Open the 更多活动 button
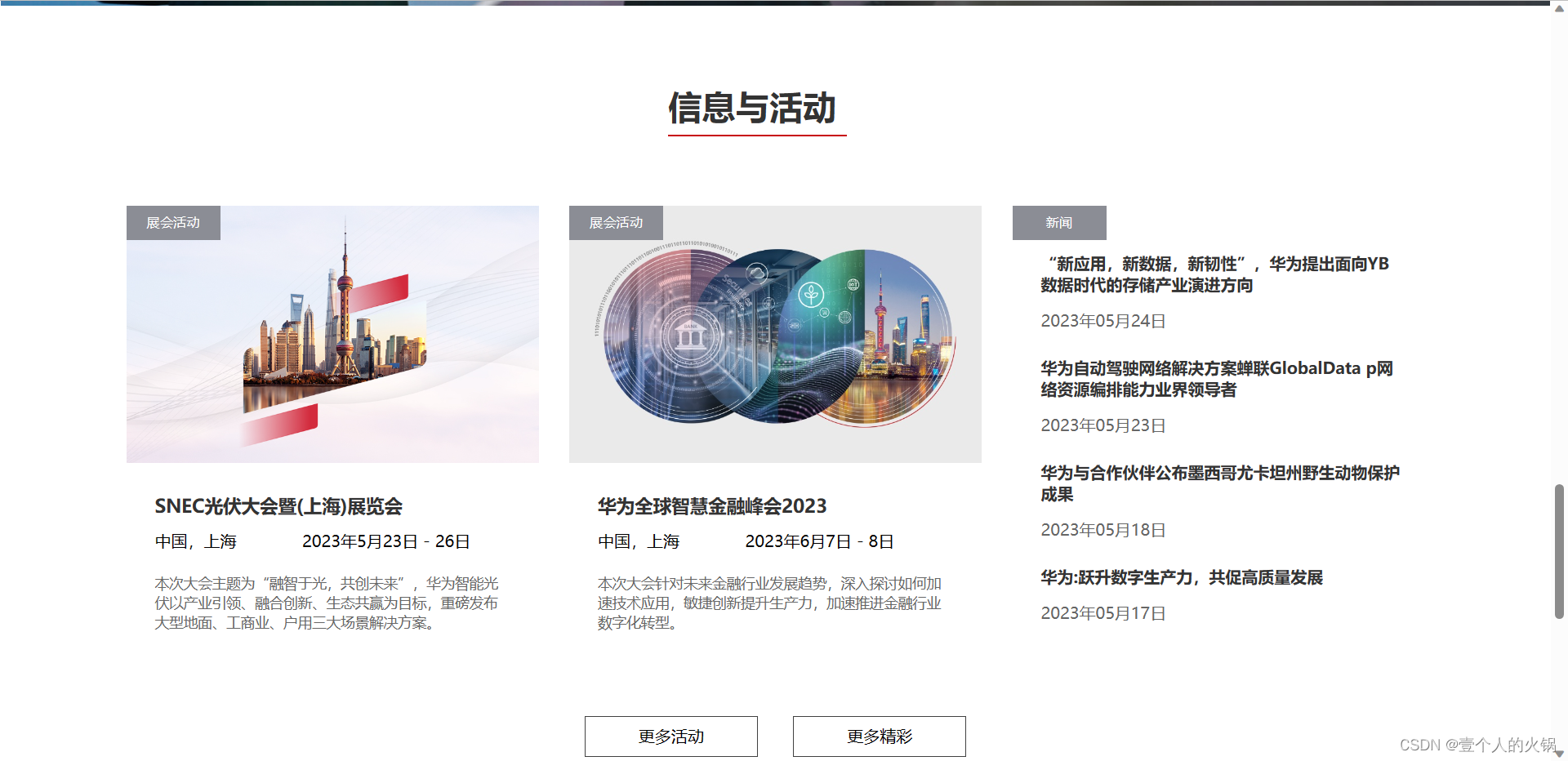 pos(670,737)
